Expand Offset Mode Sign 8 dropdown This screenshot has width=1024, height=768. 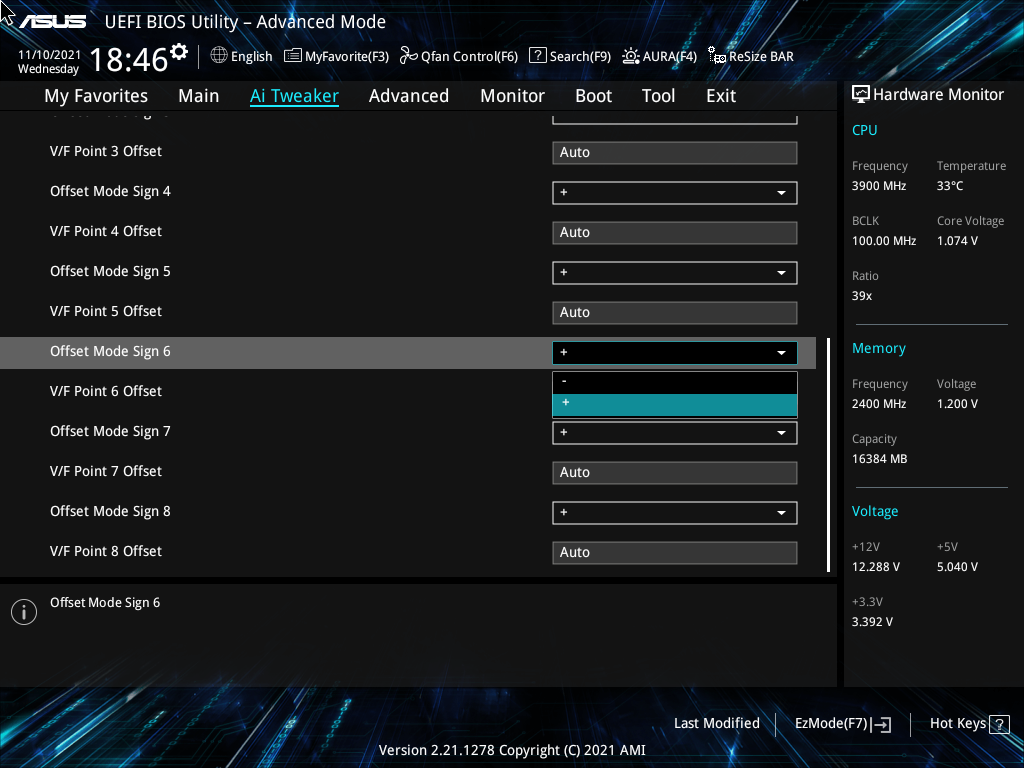[x=675, y=513]
